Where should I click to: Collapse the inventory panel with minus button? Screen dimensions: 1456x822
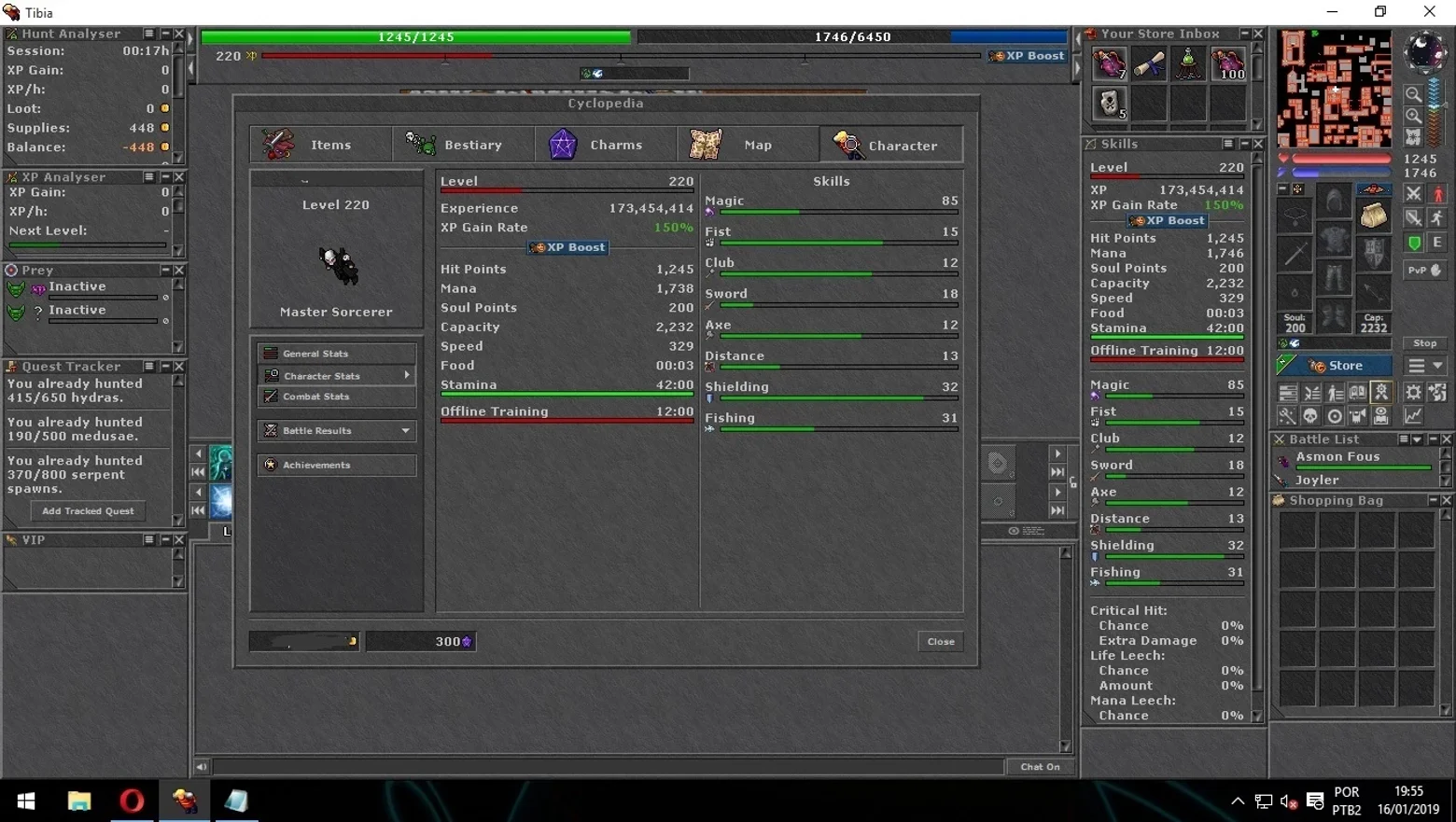(x=1283, y=189)
